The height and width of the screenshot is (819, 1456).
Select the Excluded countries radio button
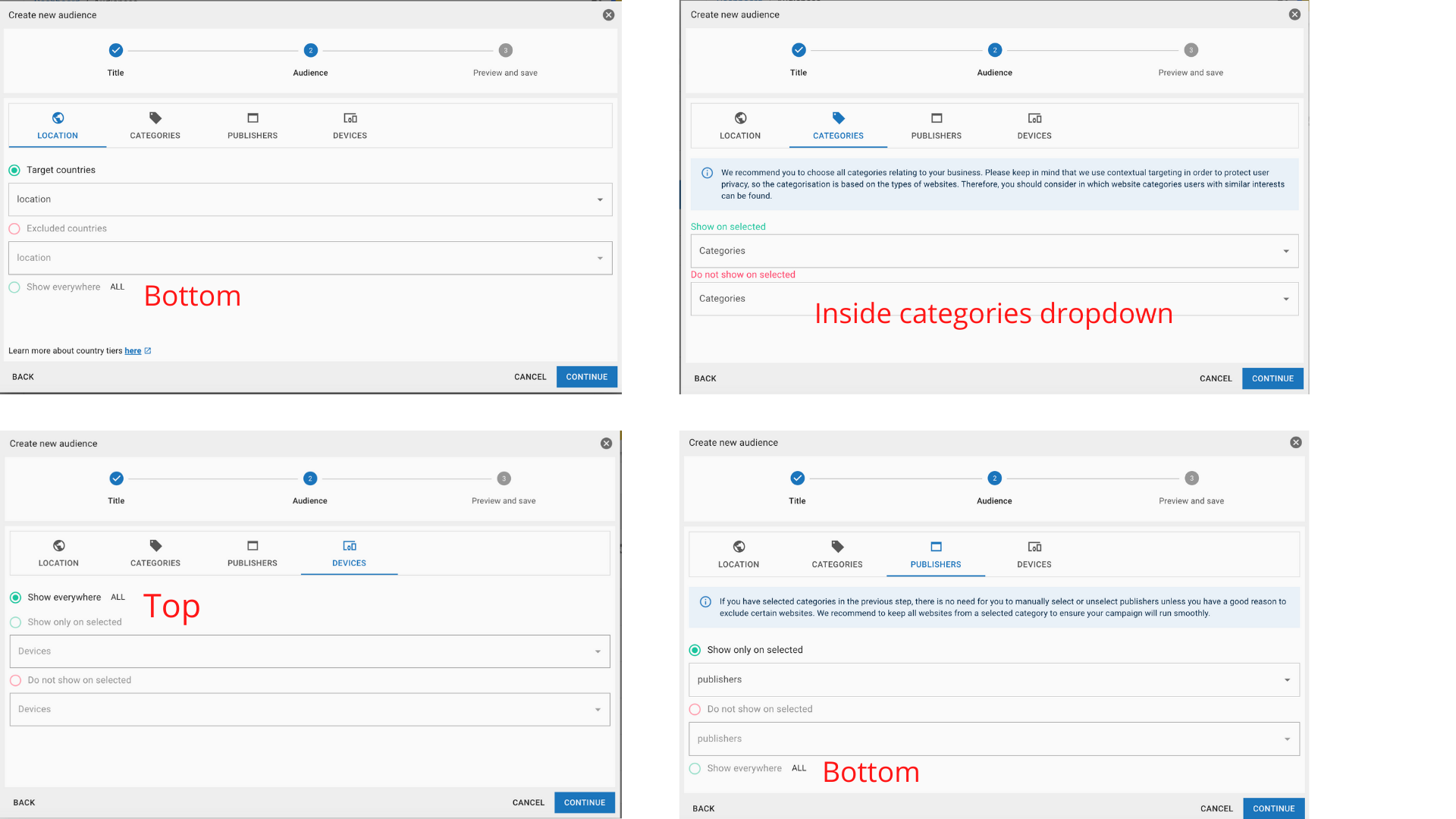[14, 229]
